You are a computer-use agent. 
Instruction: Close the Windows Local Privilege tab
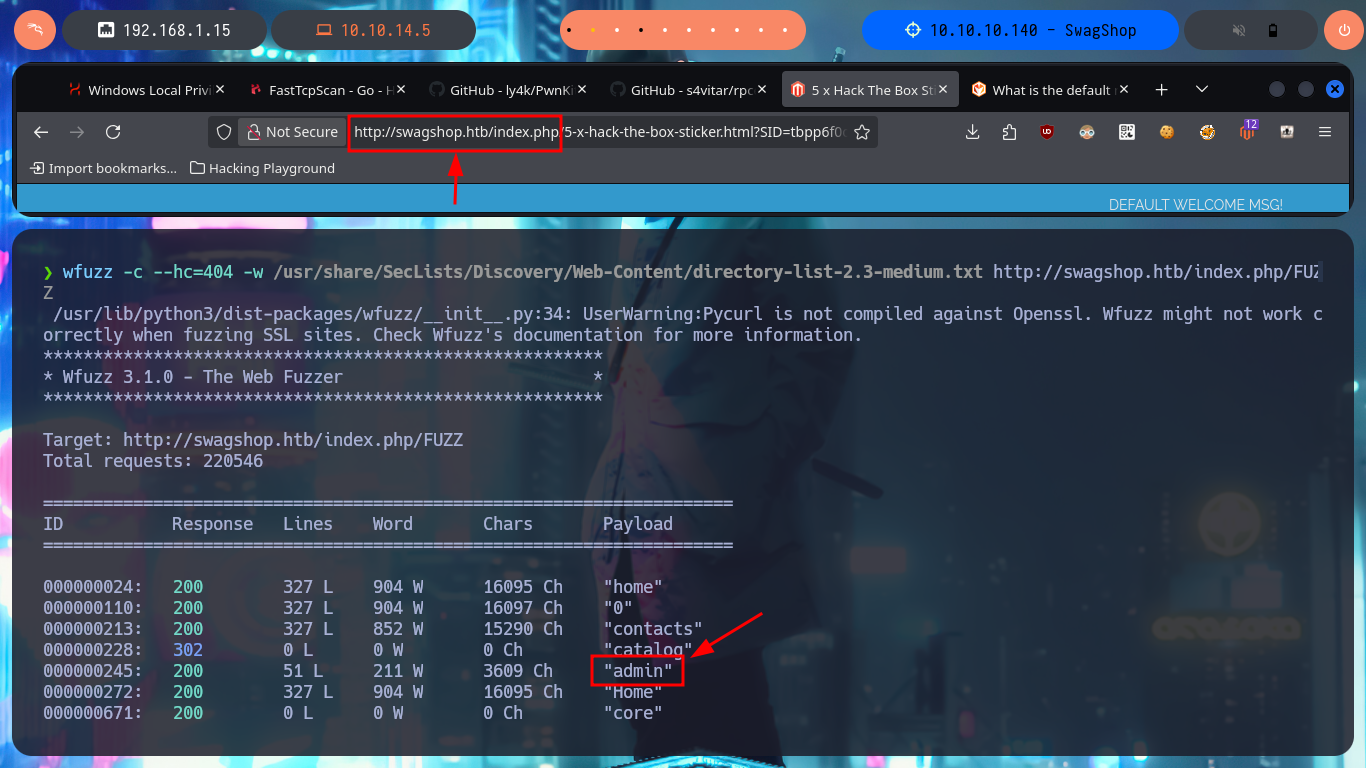point(220,90)
